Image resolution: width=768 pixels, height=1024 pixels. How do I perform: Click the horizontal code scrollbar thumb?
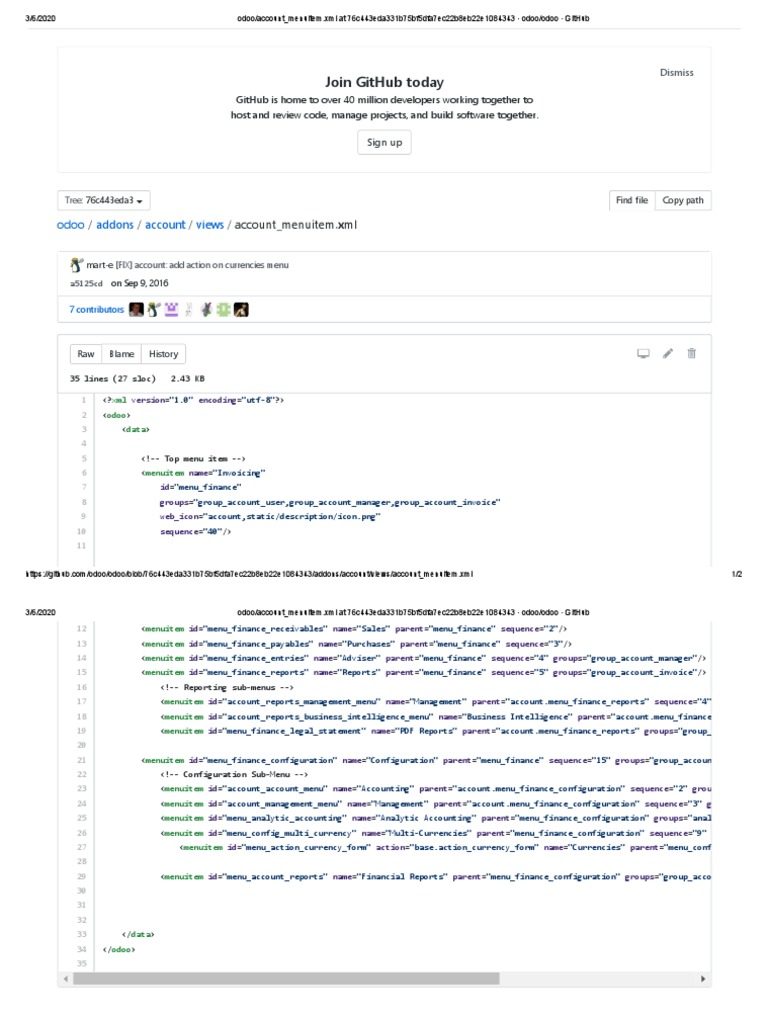tap(286, 978)
